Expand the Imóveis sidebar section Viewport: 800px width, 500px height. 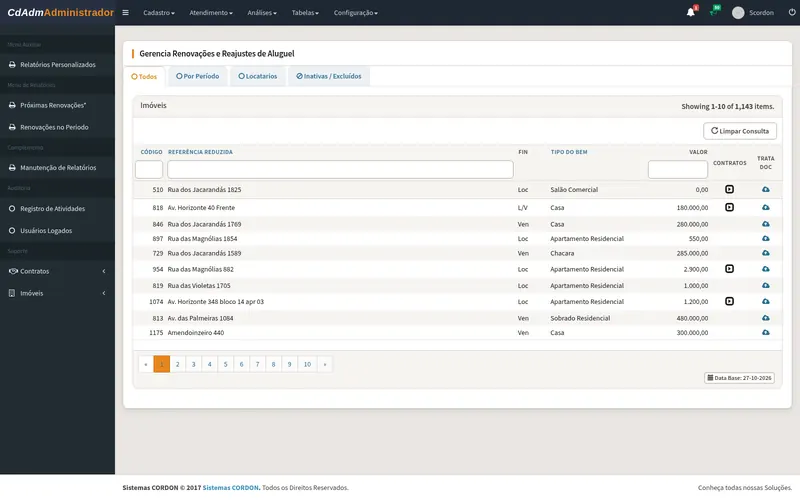(x=57, y=293)
